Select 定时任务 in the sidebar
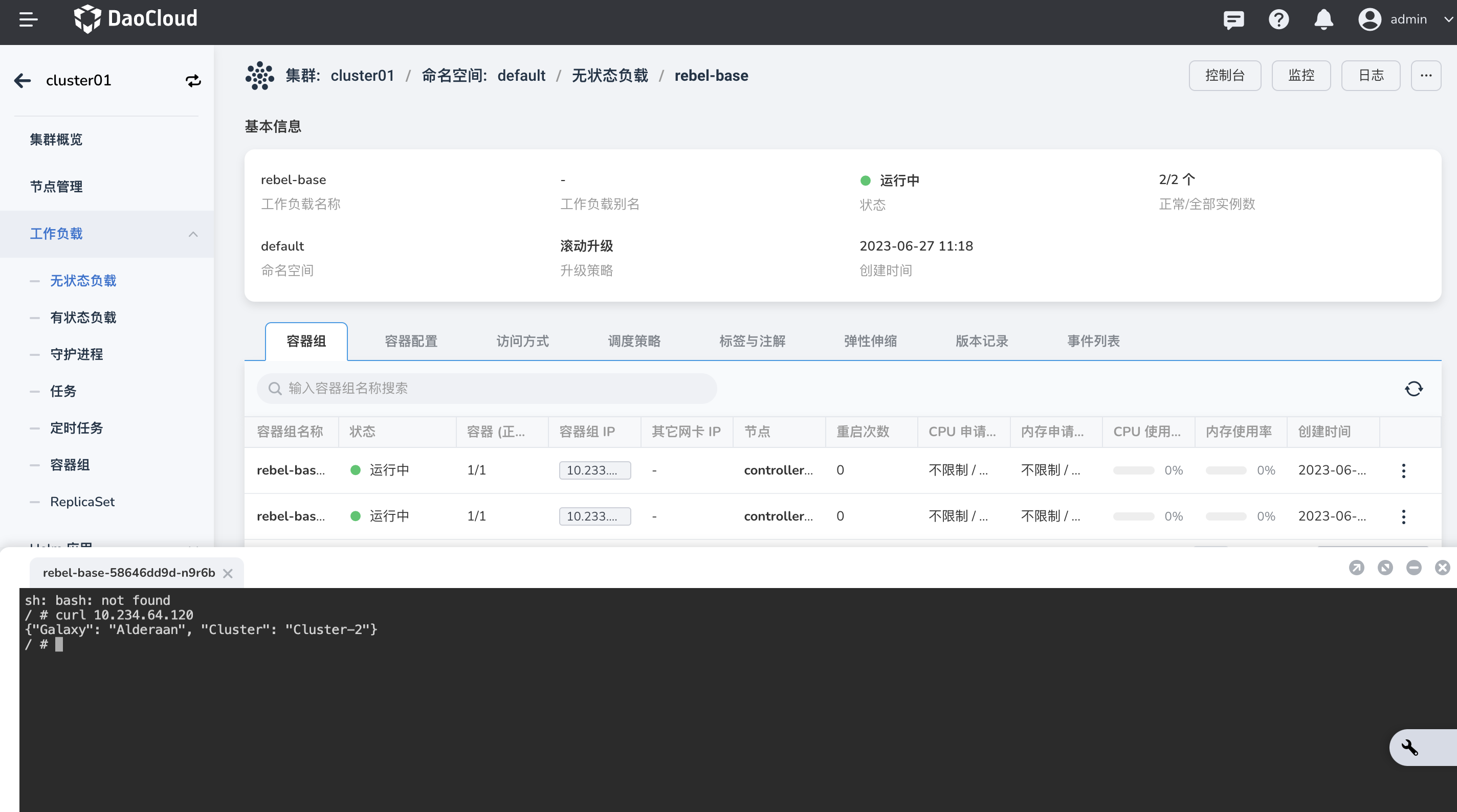This screenshot has width=1457, height=812. click(76, 427)
